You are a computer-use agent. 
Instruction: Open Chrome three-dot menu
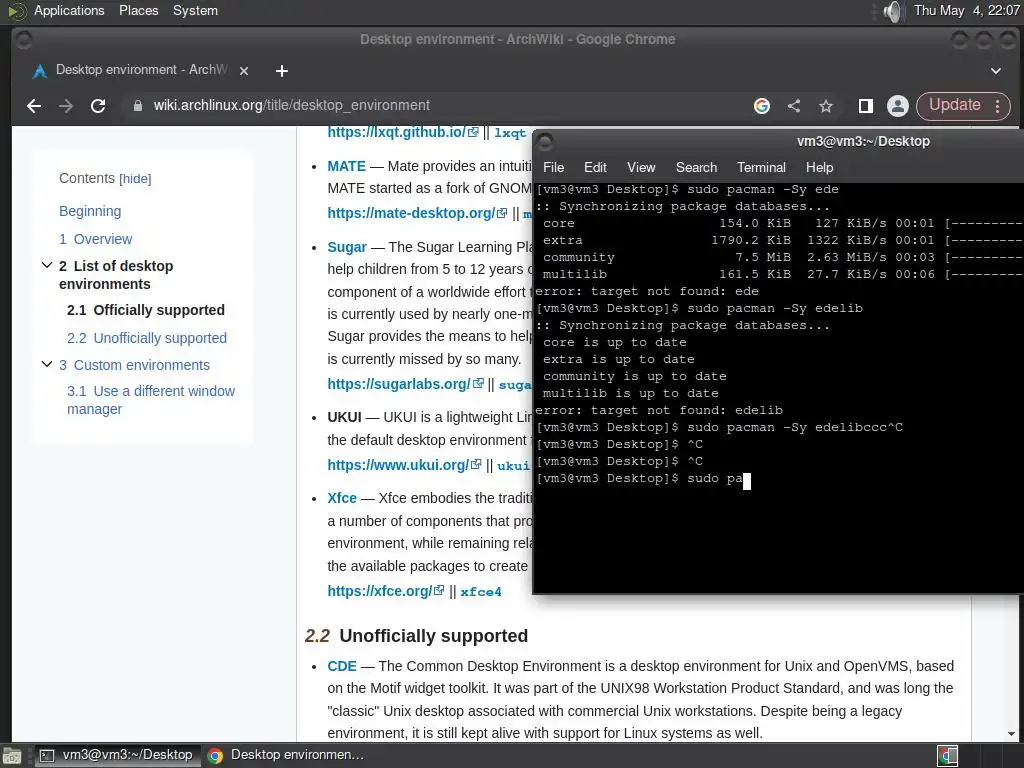tap(998, 106)
